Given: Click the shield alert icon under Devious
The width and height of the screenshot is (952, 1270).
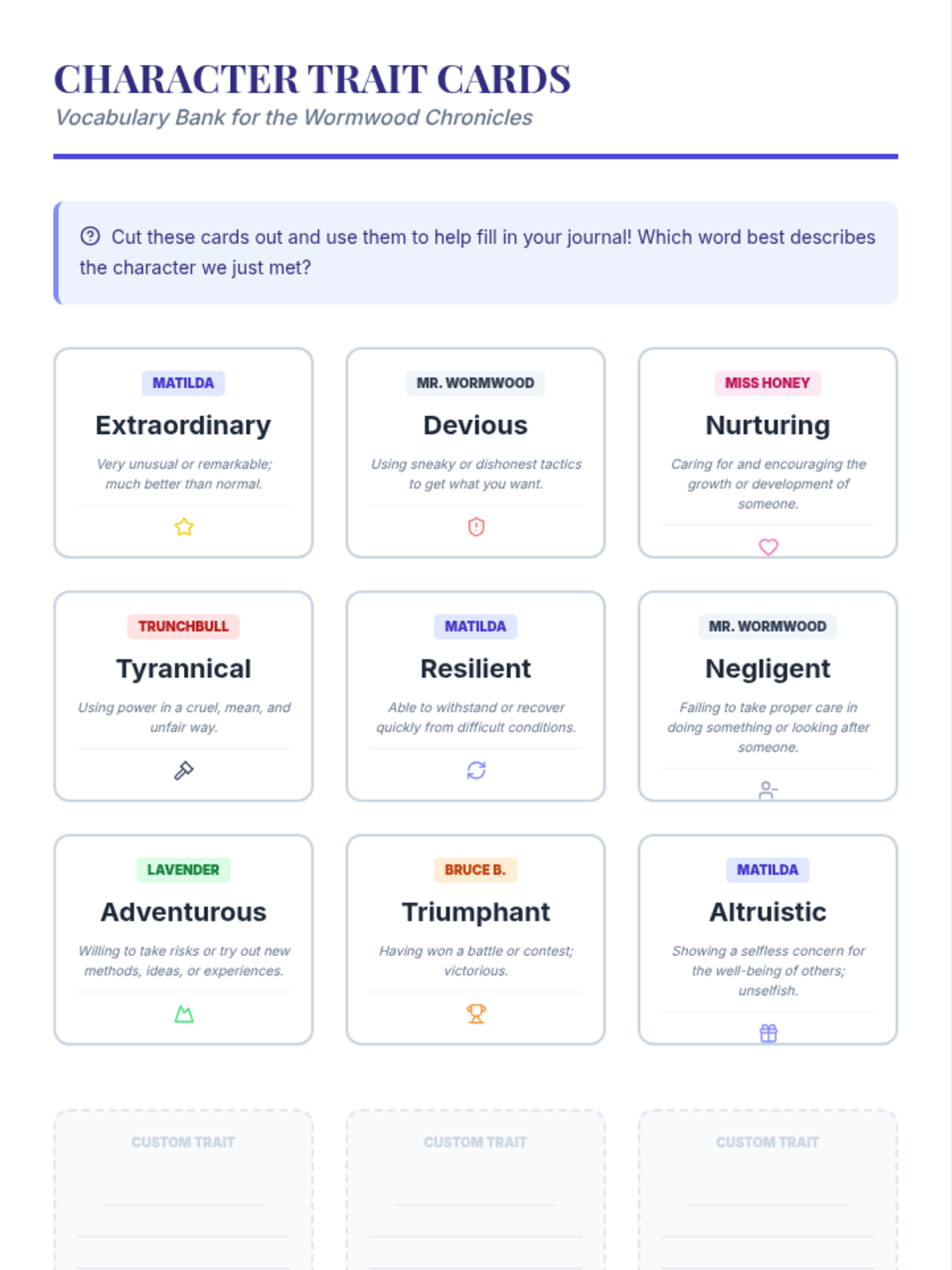Looking at the screenshot, I should [x=476, y=527].
